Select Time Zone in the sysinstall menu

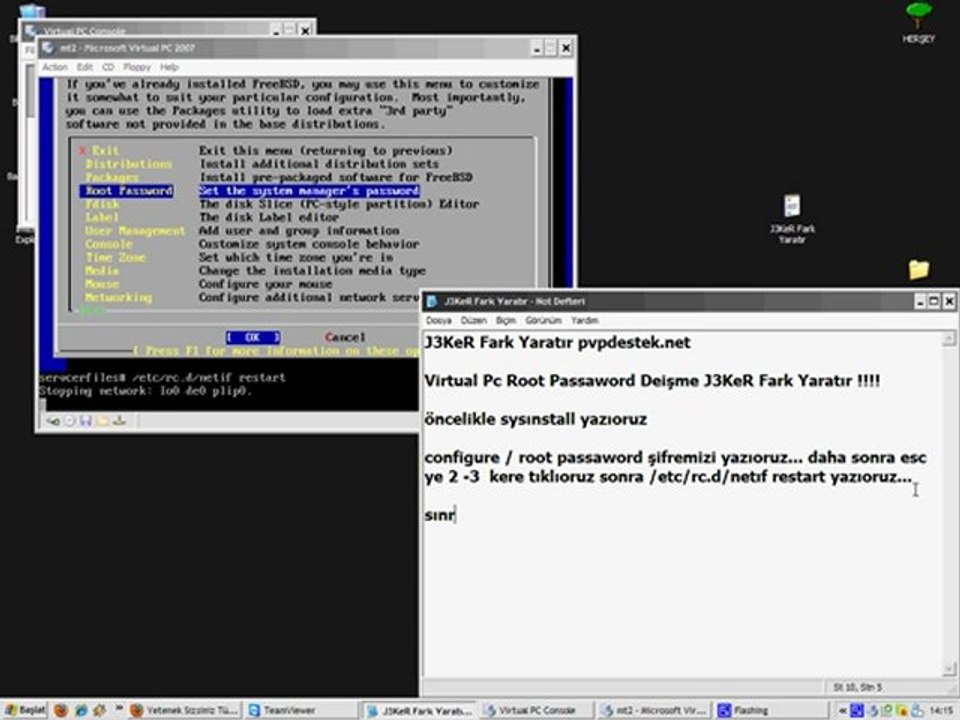[x=115, y=258]
